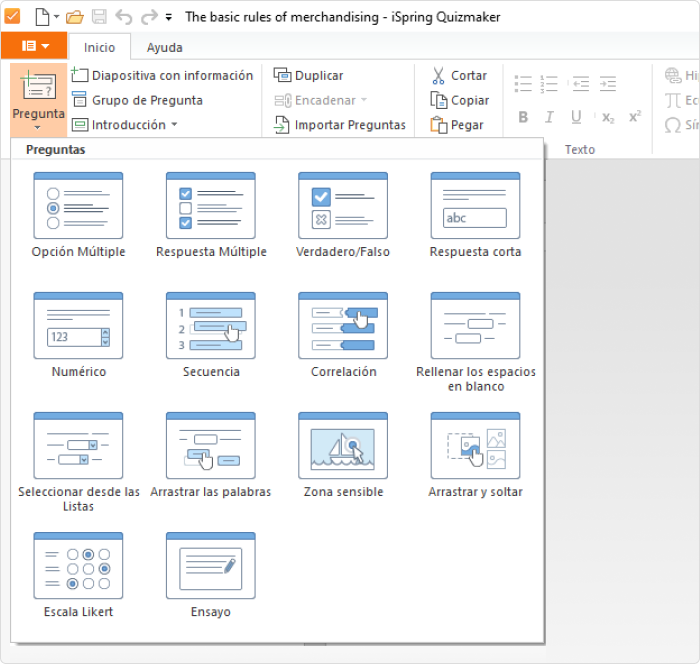The image size is (700, 664).
Task: Create a new quiz document
Action: click(42, 17)
